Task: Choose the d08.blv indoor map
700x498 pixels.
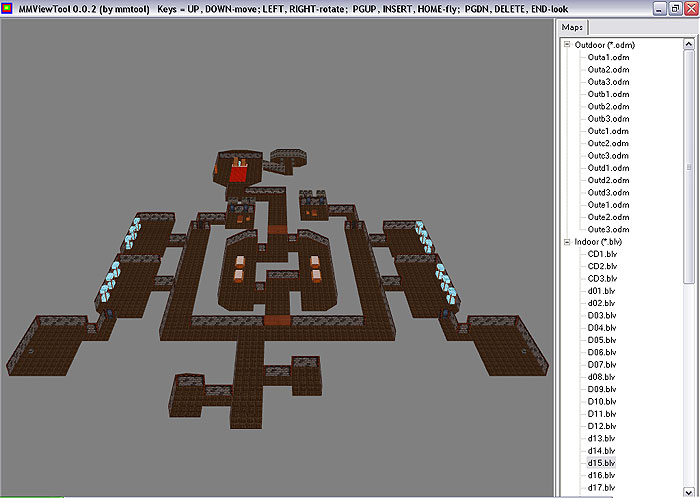Action: [602, 377]
